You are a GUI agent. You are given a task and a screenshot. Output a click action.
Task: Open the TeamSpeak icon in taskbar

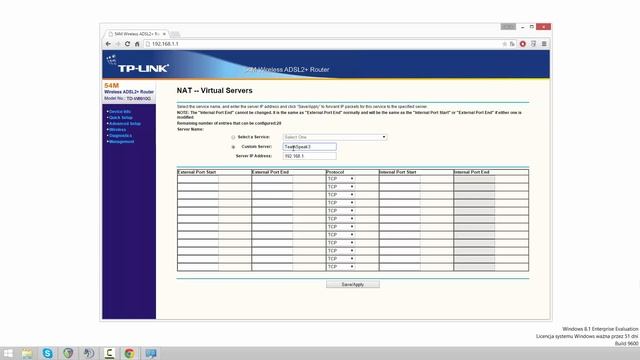pyautogui.click(x=89, y=353)
